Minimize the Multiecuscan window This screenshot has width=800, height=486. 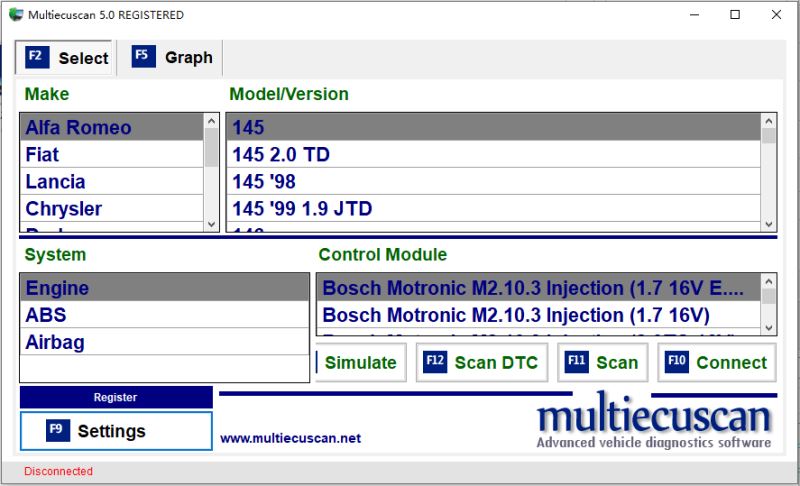coord(694,15)
